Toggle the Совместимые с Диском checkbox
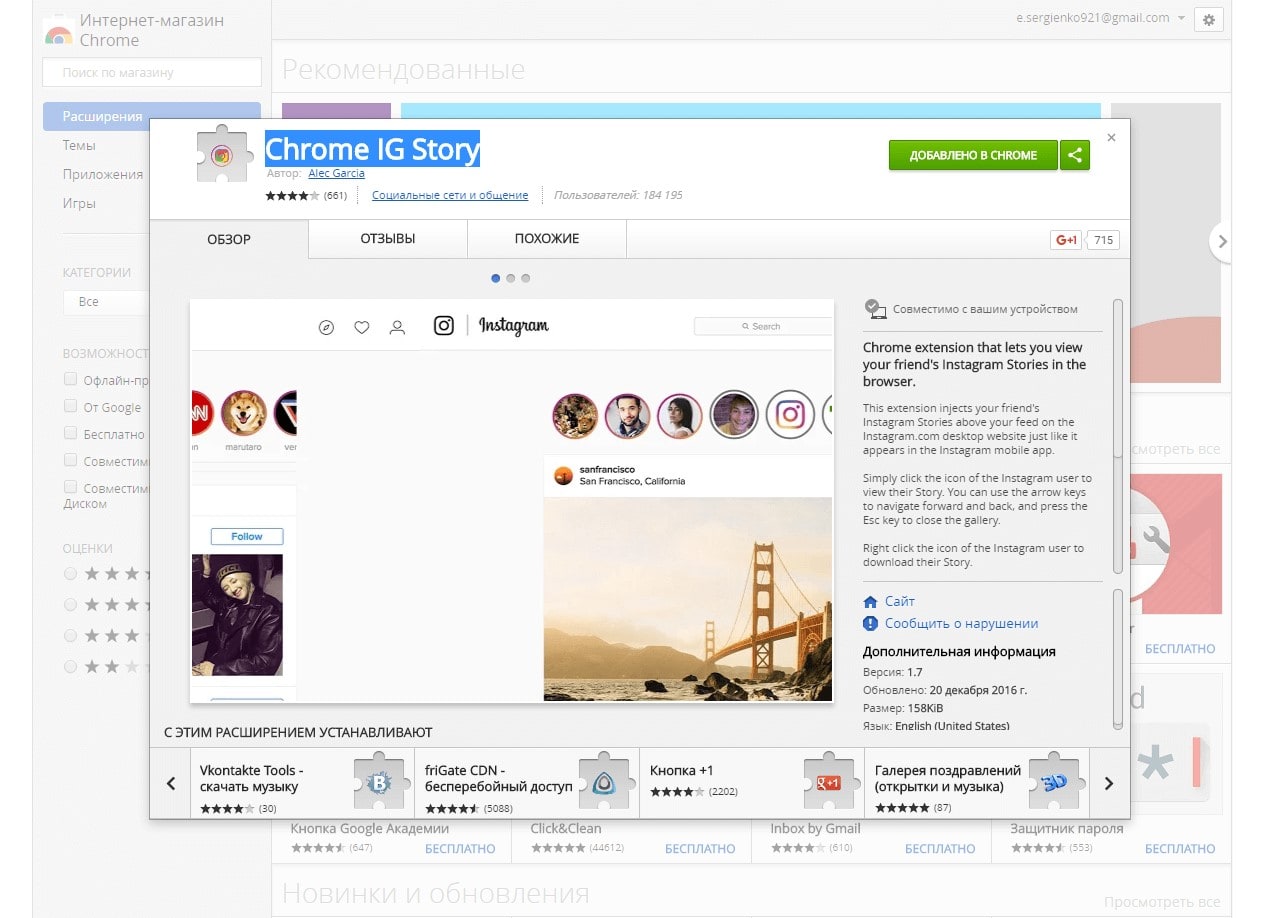 click(x=70, y=487)
